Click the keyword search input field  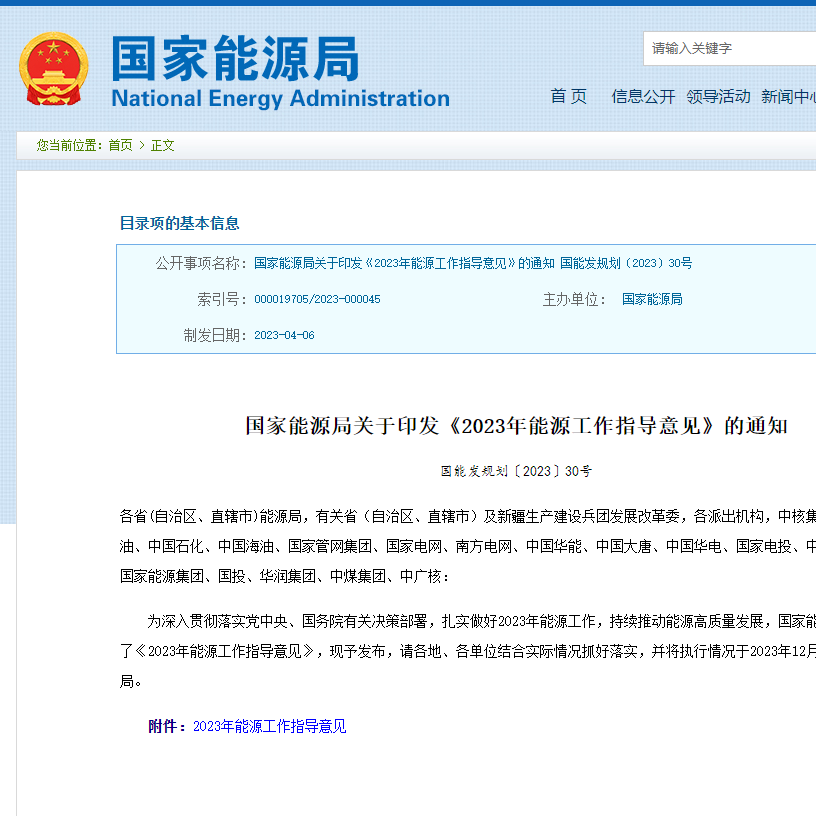pos(730,48)
